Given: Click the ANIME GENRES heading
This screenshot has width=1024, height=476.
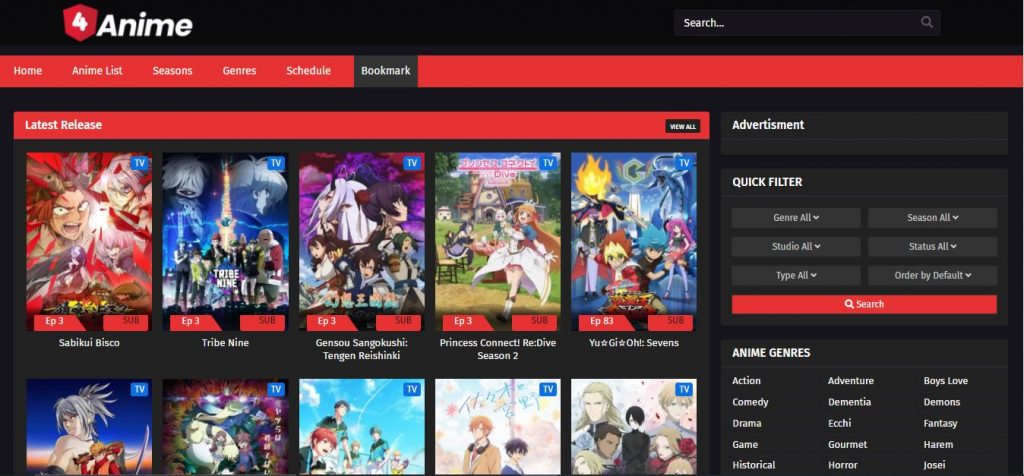Looking at the screenshot, I should click(x=771, y=353).
